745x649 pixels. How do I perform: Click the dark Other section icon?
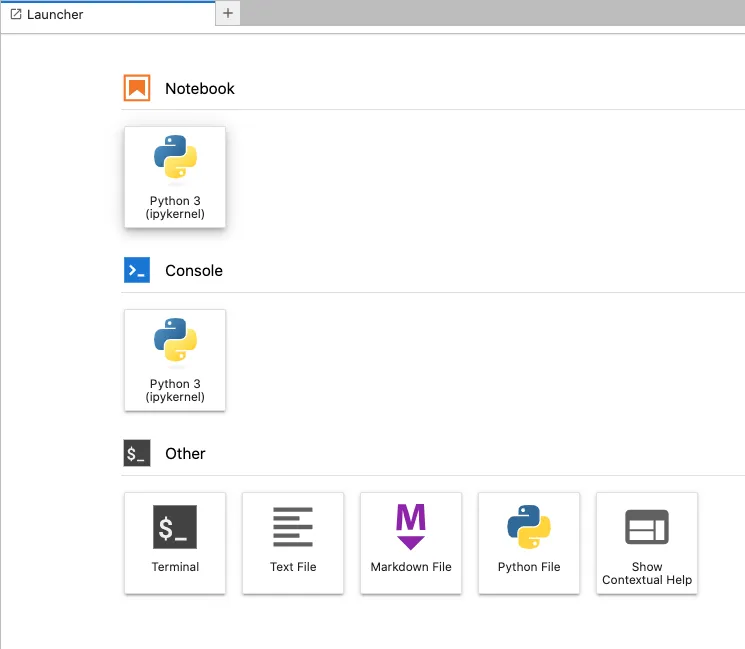pos(137,453)
